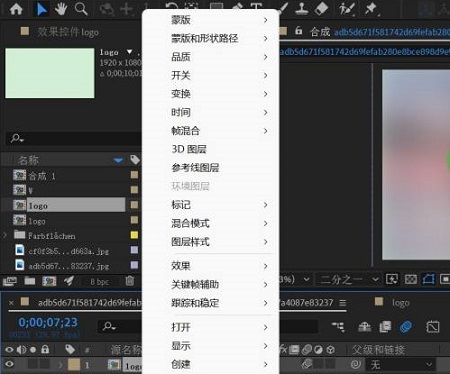Open the viewer zoom percentage dropdown arrow
This screenshot has width=450, height=374.
pos(306,279)
